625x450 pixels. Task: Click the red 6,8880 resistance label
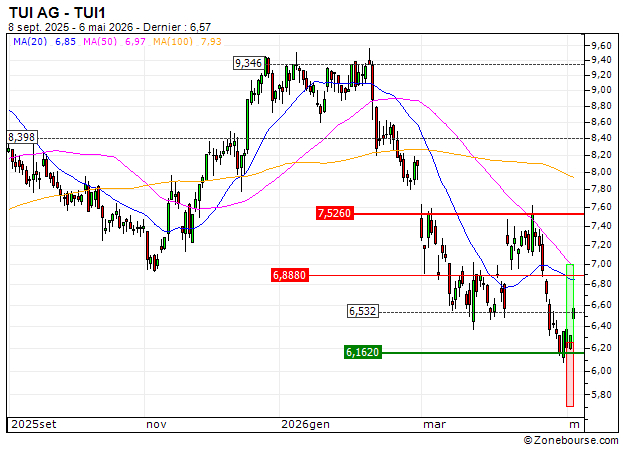(x=290, y=275)
